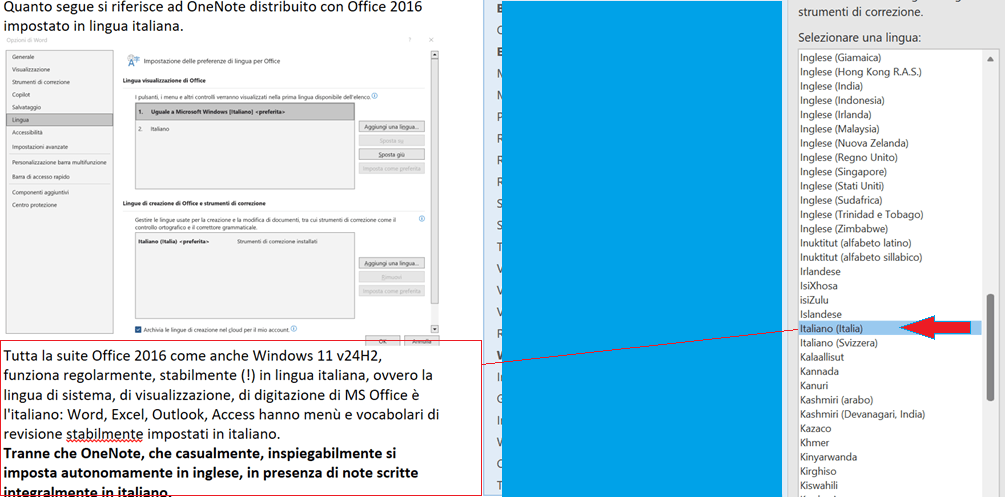Click scroll up arrow in Word options pane

click(x=435, y=56)
